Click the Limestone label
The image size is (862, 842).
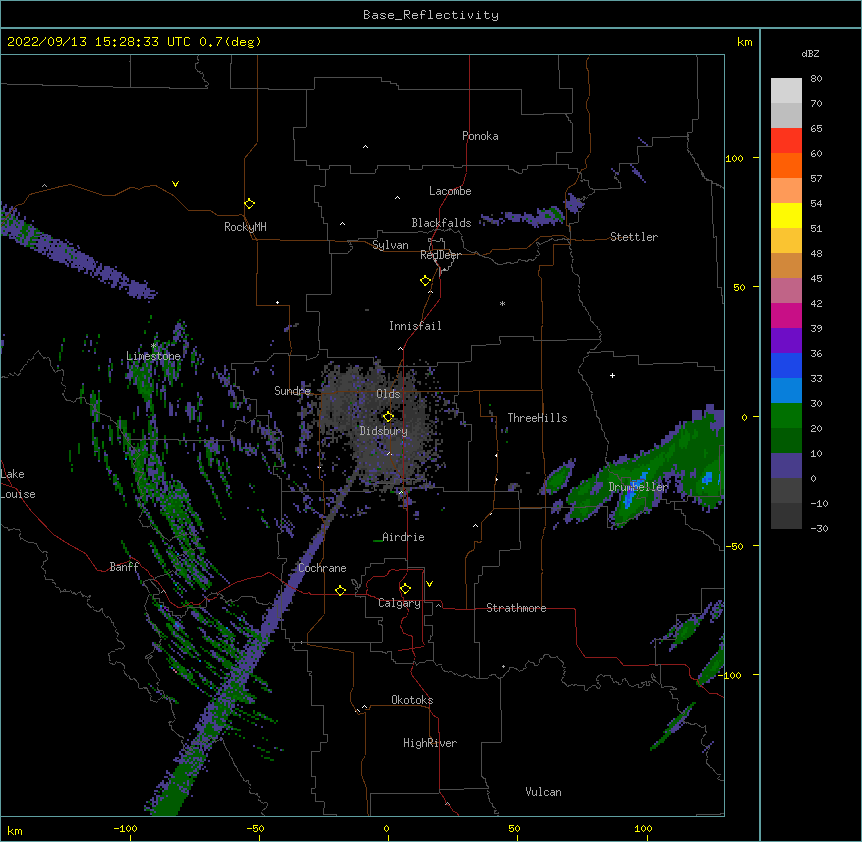153,356
